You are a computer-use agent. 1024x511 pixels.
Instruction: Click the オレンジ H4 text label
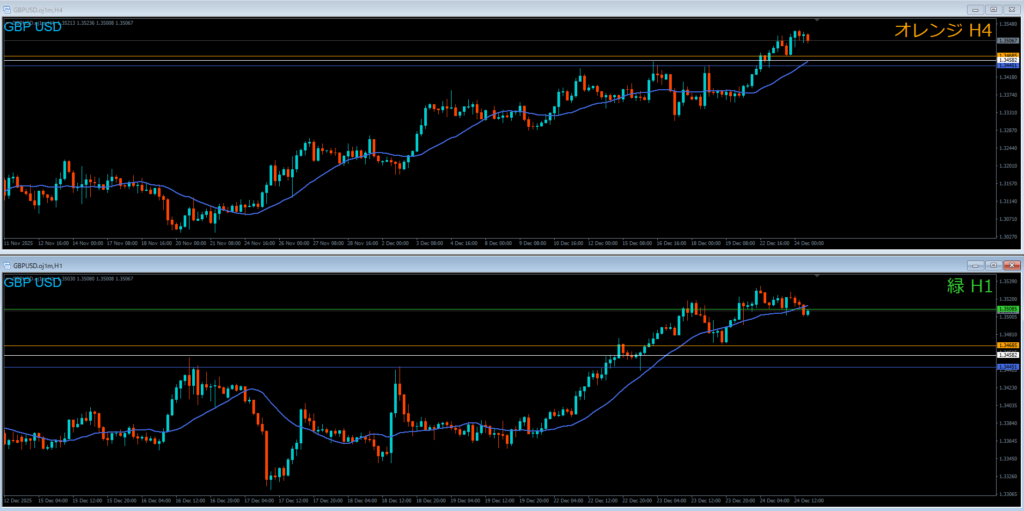coord(942,31)
